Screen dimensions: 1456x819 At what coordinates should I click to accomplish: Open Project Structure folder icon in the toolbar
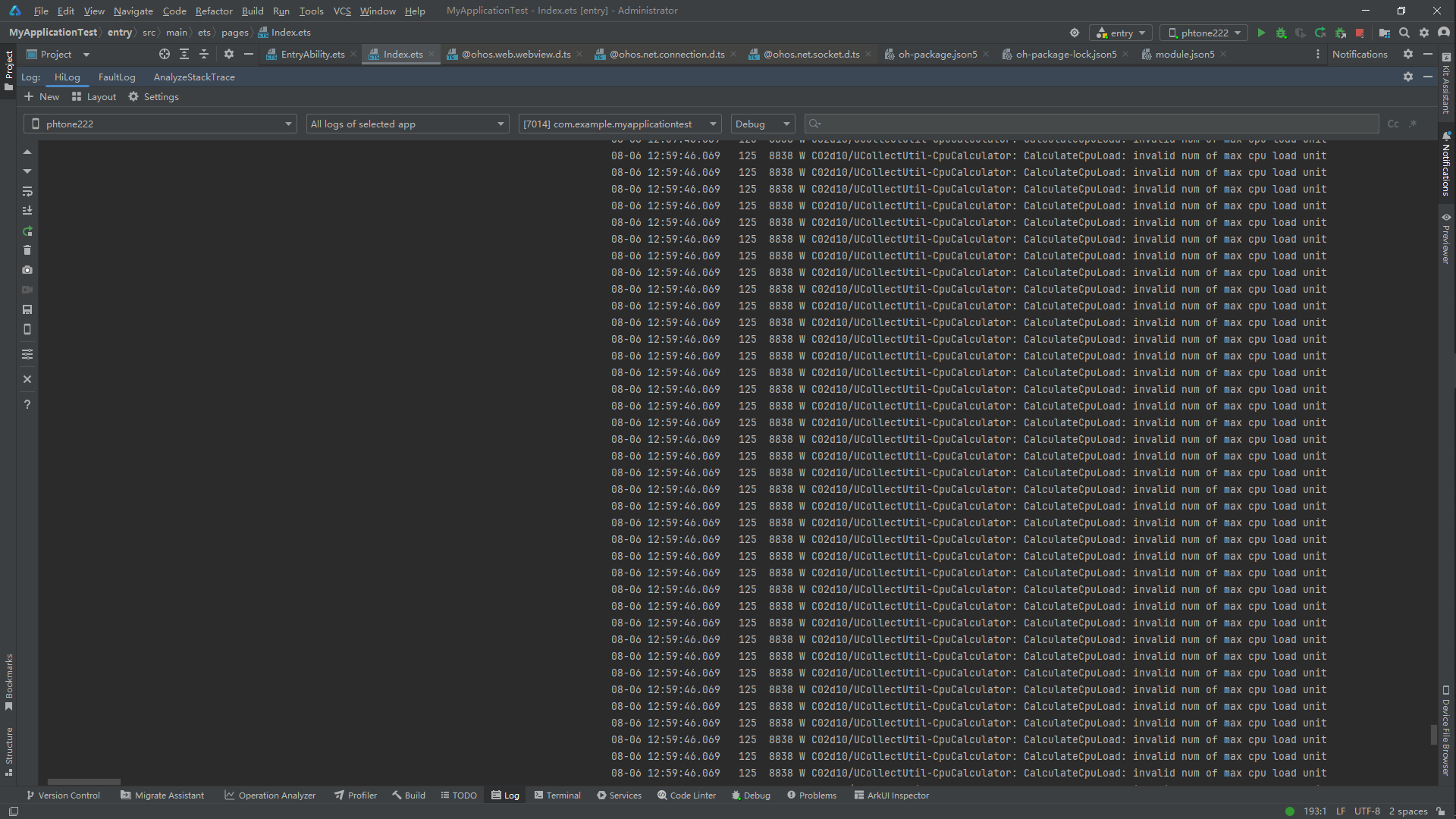[x=1385, y=33]
